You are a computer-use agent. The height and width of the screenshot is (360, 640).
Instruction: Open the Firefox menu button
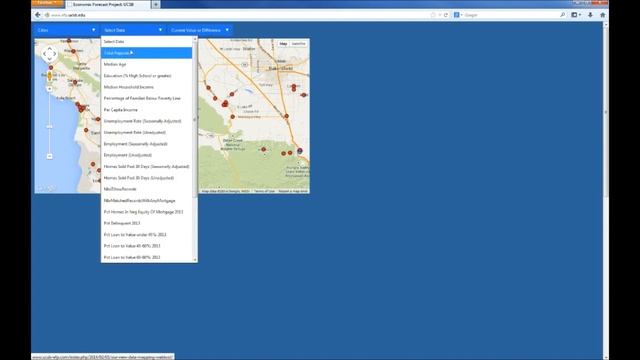47,3
